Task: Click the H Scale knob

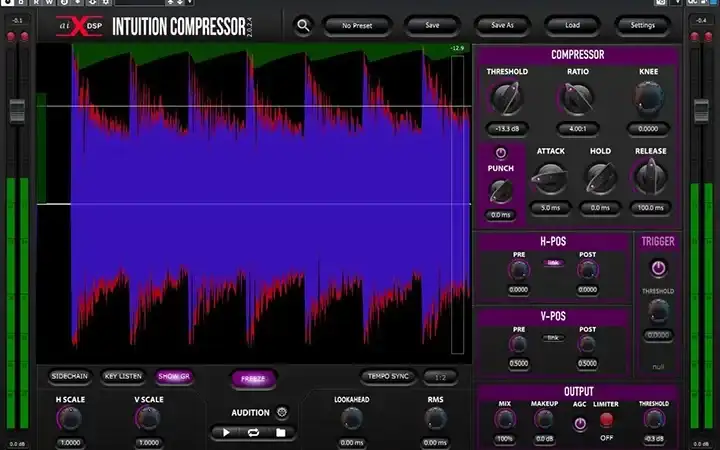Action: coord(70,419)
